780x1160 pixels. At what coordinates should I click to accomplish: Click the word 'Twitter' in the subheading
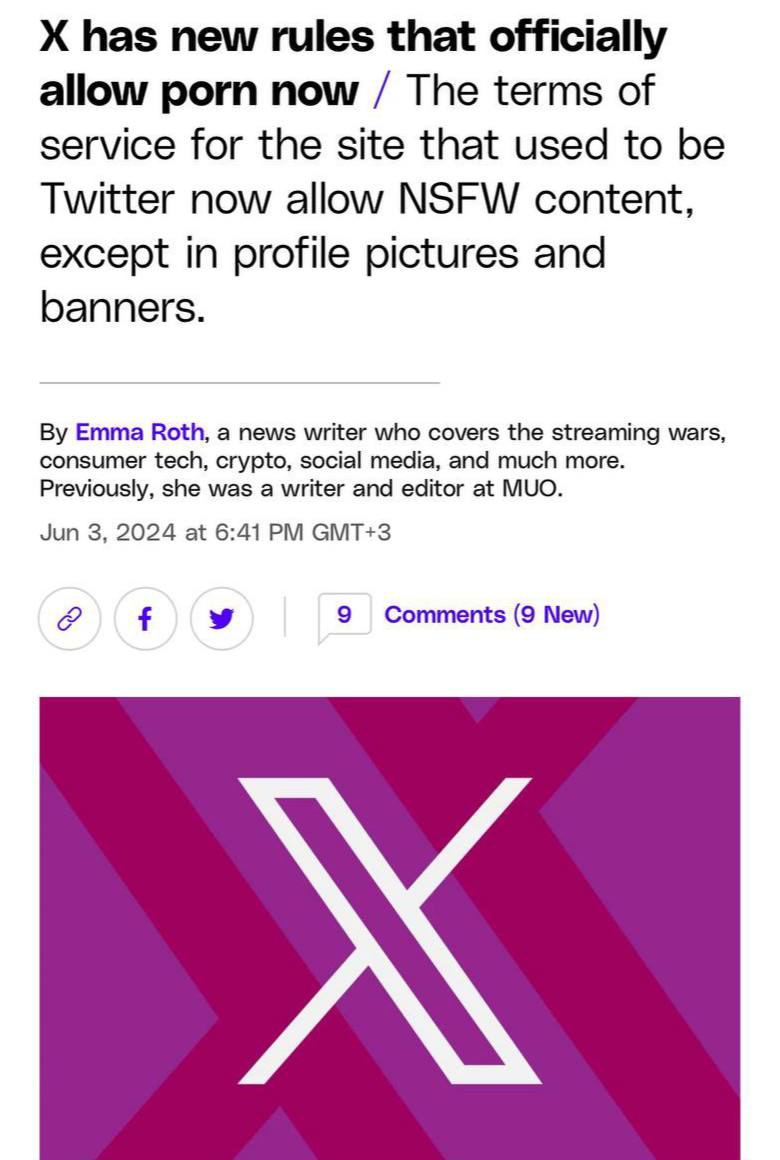pyautogui.click(x=112, y=199)
